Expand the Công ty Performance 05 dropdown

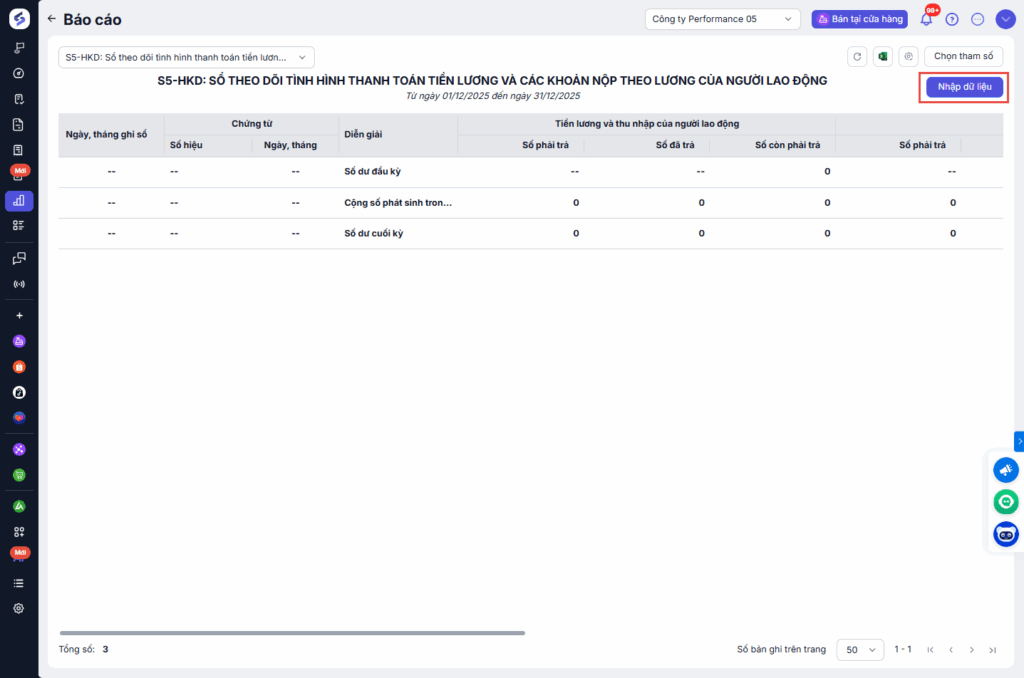point(722,18)
